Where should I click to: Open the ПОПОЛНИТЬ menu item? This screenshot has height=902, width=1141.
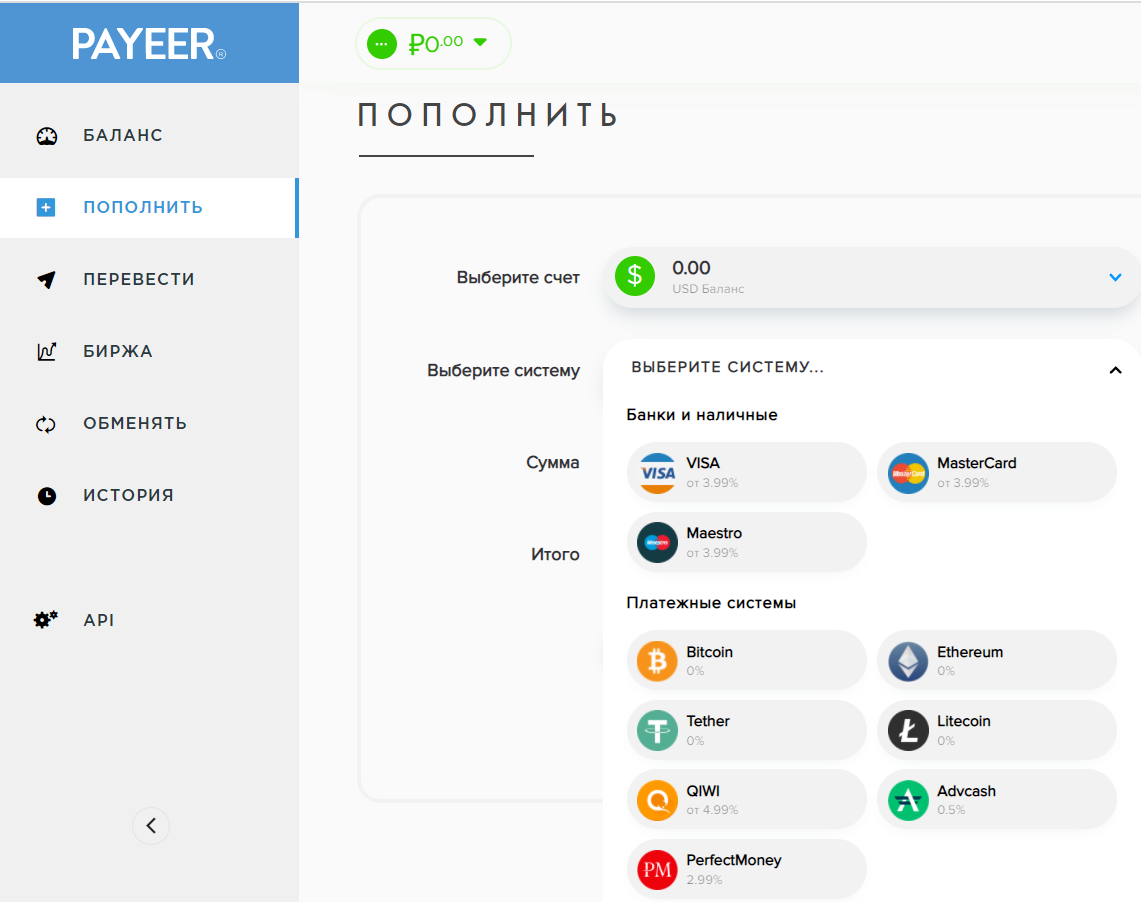click(x=149, y=207)
